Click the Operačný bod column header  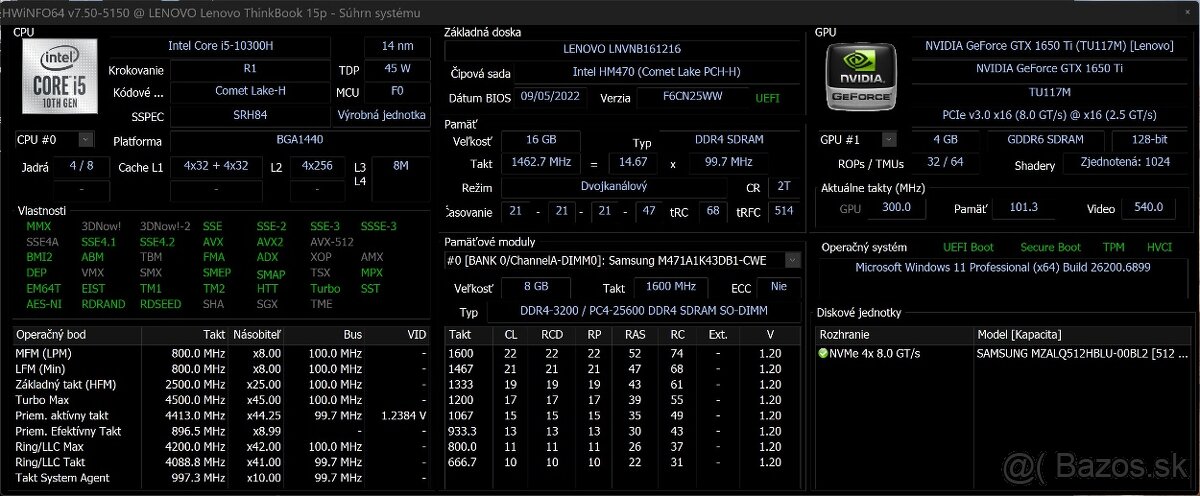coord(50,334)
